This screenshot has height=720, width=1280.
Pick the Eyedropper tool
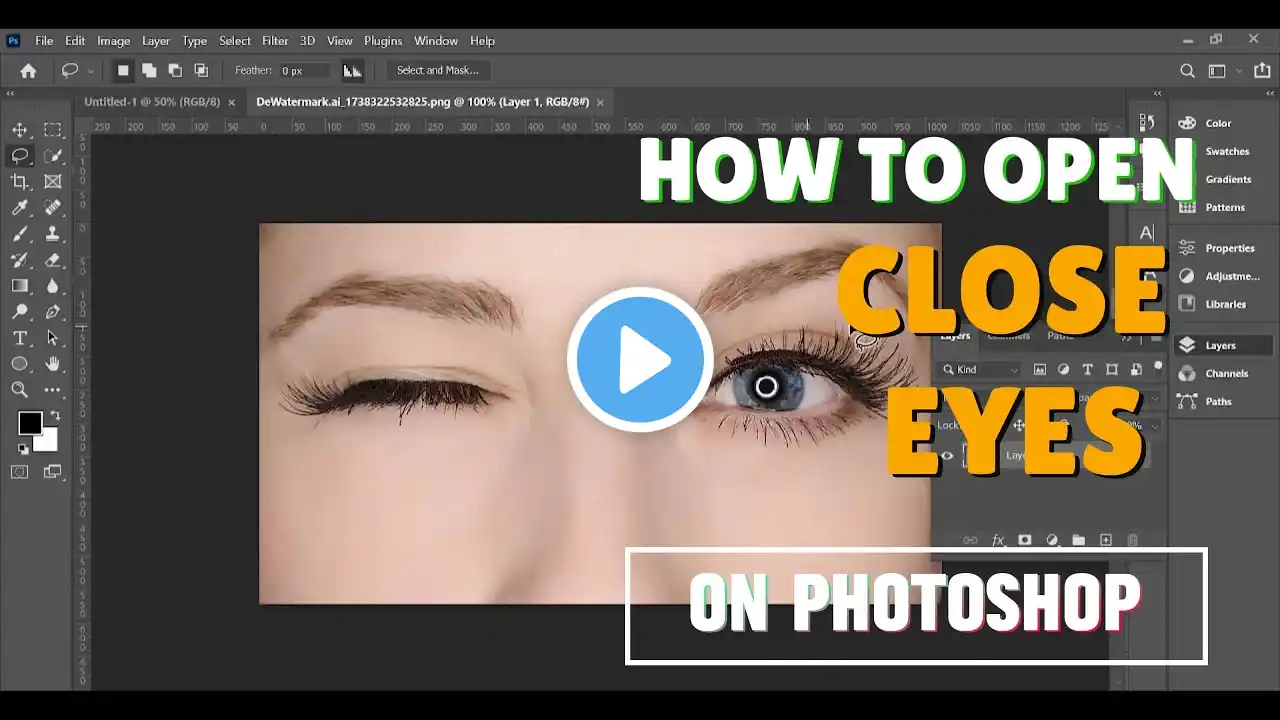[20, 208]
